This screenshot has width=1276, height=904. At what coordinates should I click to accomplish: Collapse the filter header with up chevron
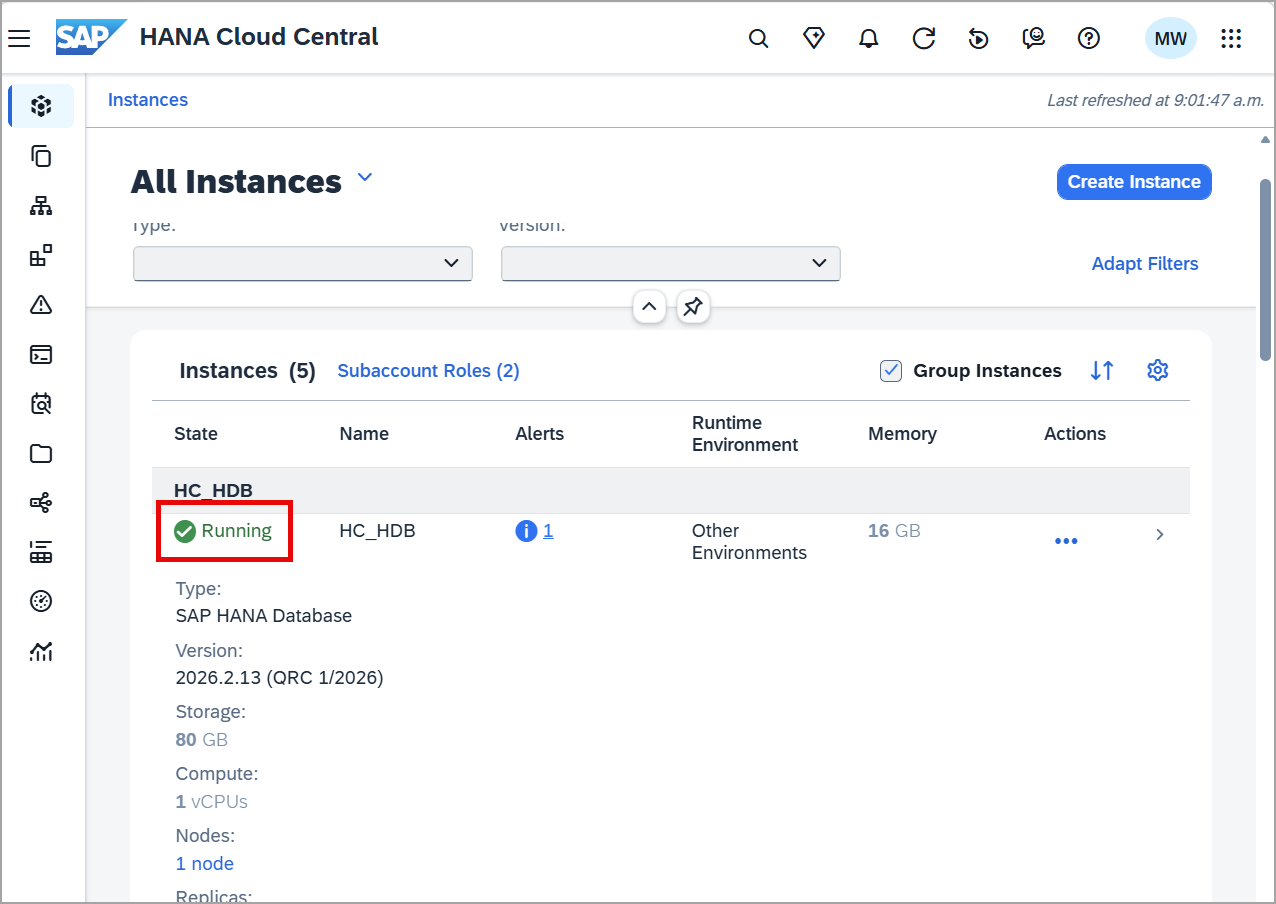pyautogui.click(x=649, y=307)
